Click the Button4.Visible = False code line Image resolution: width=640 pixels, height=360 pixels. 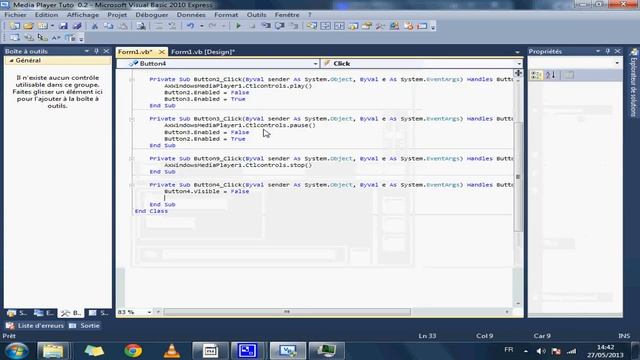(x=207, y=191)
